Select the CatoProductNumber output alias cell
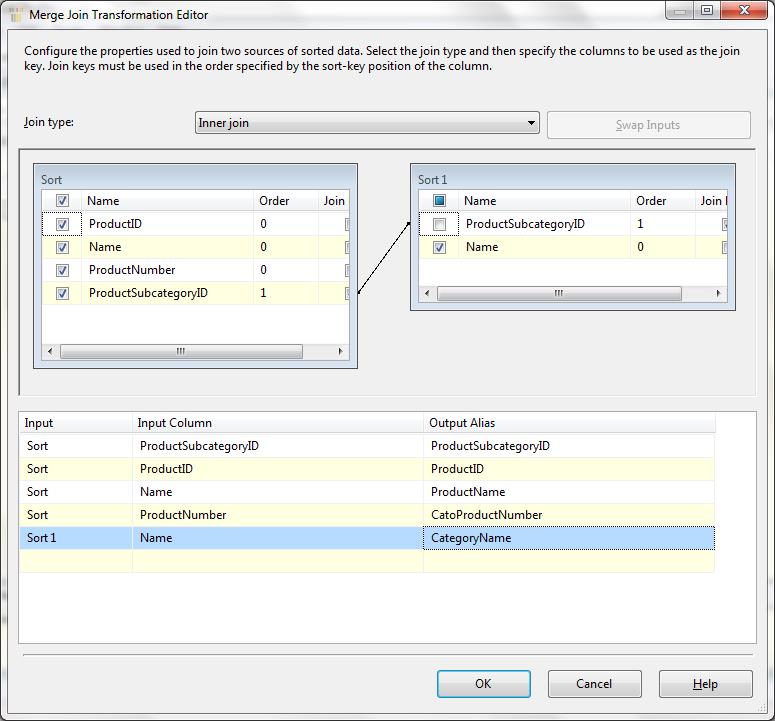Viewport: 775px width, 721px height. click(x=568, y=515)
